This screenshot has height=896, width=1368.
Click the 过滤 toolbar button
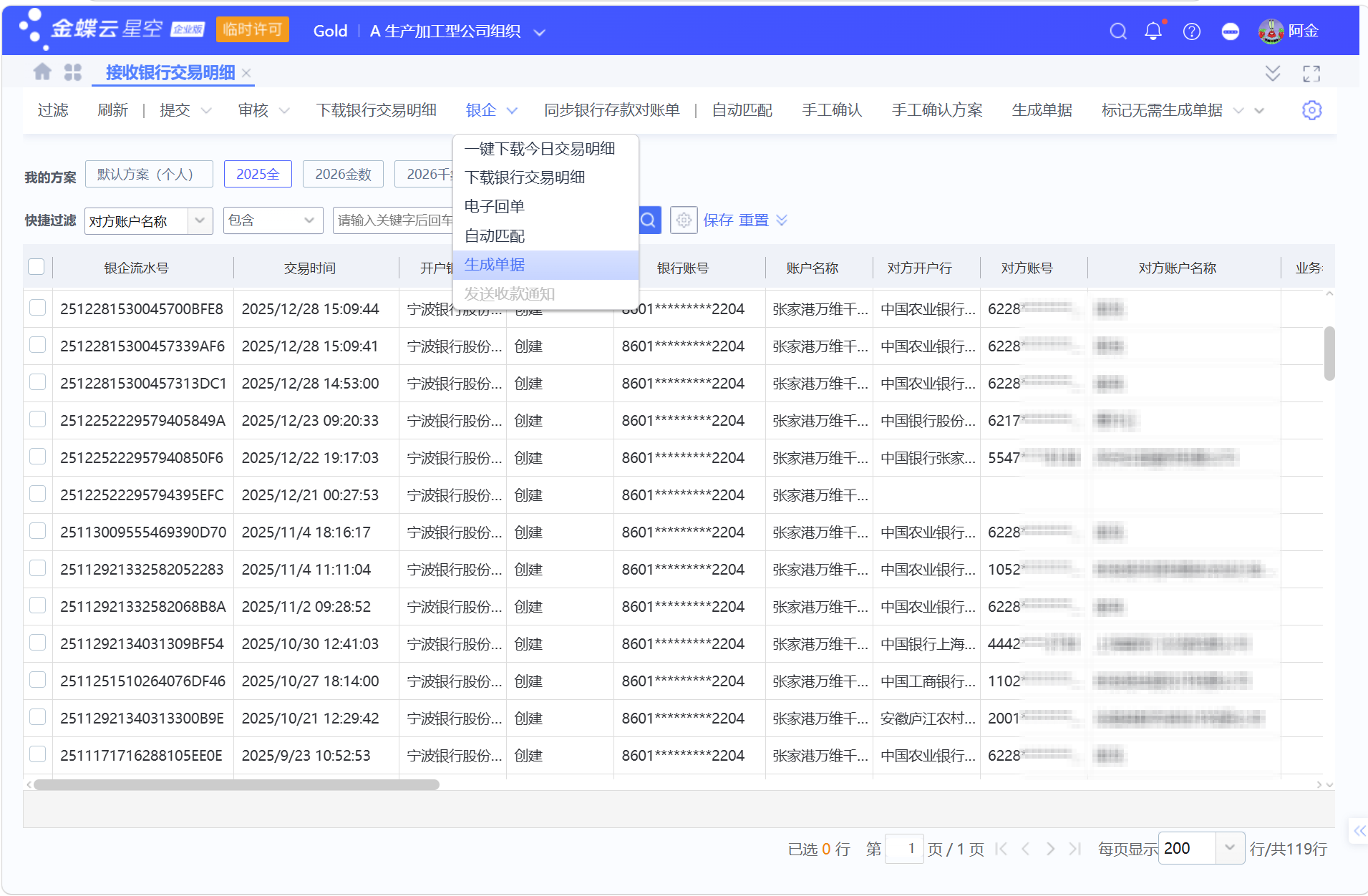tap(53, 110)
